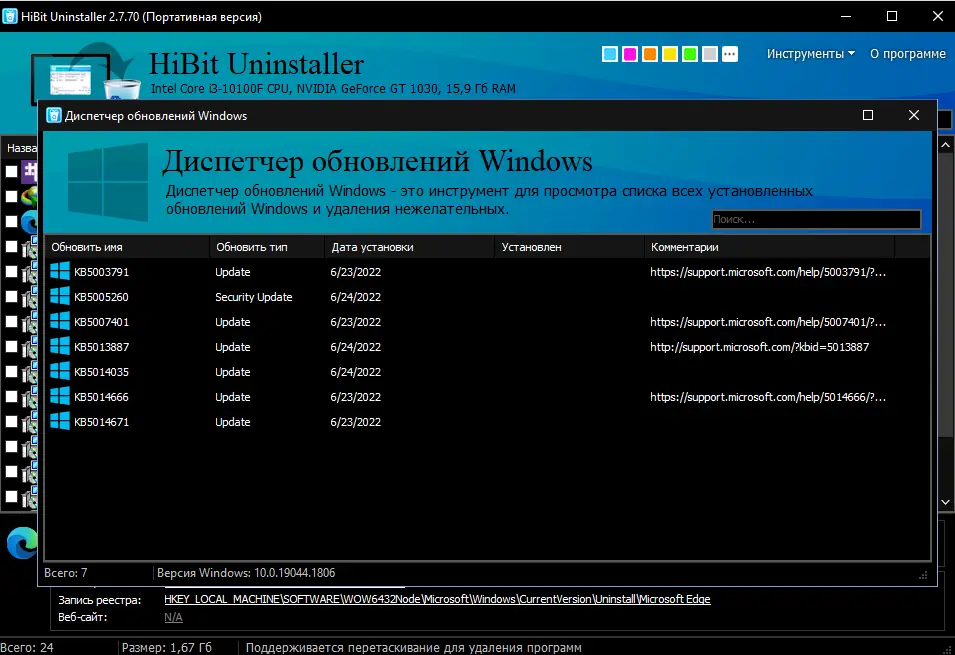This screenshot has width=955, height=655.
Task: Select the magenta theme color swatch
Action: (x=630, y=54)
